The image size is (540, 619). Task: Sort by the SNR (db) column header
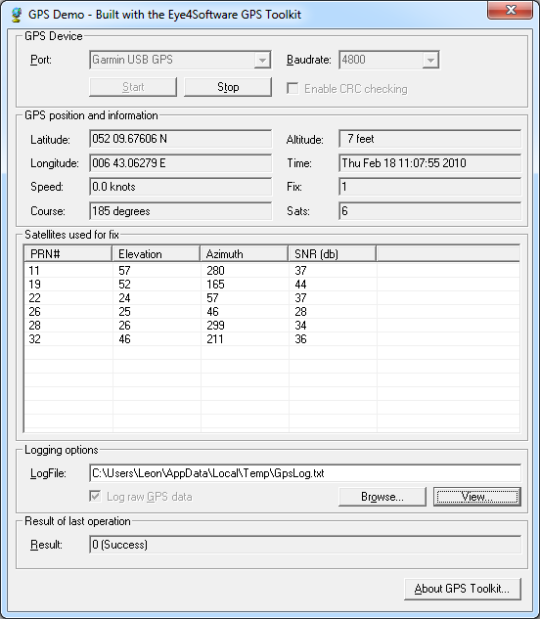pos(332,253)
